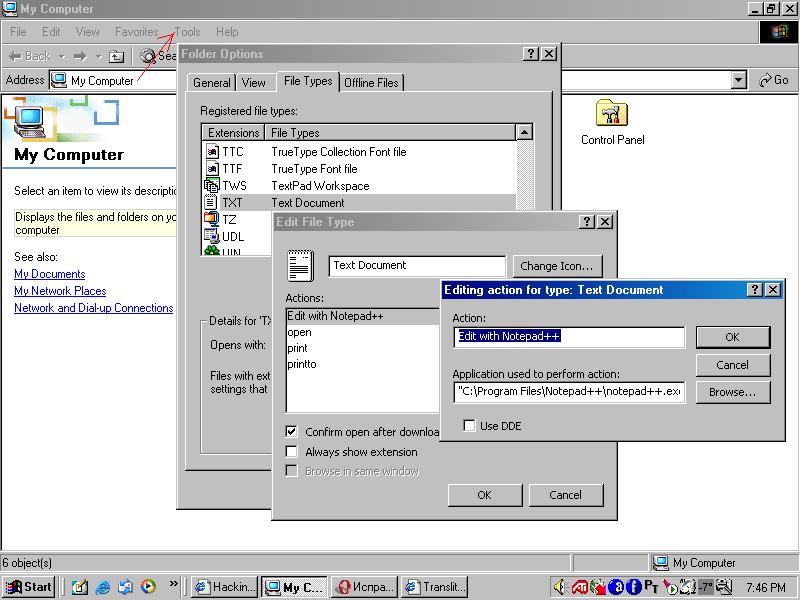The height and width of the screenshot is (600, 800).
Task: Click the temperature -7° tray icon
Action: (706, 587)
